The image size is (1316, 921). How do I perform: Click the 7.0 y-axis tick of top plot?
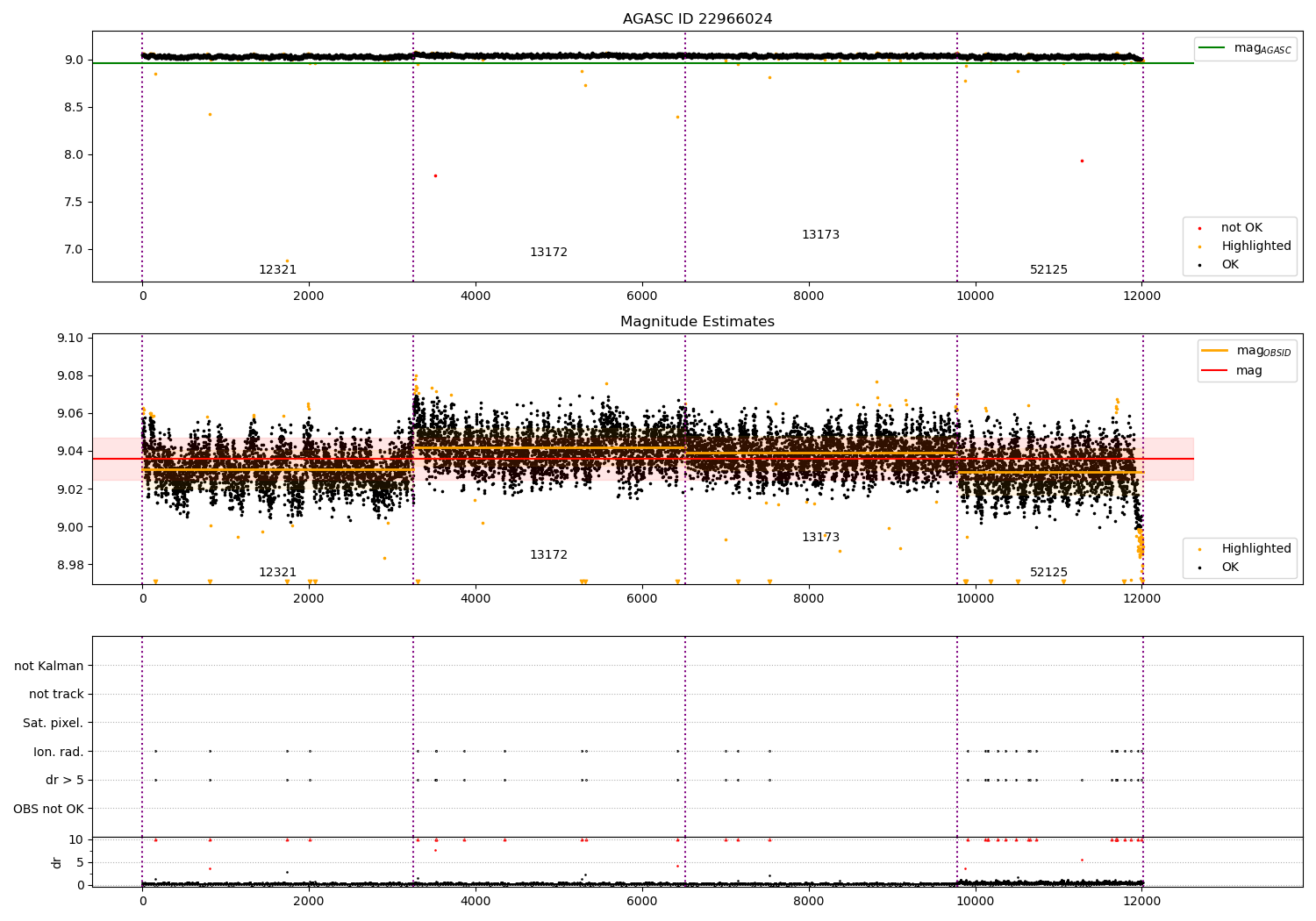[74, 250]
